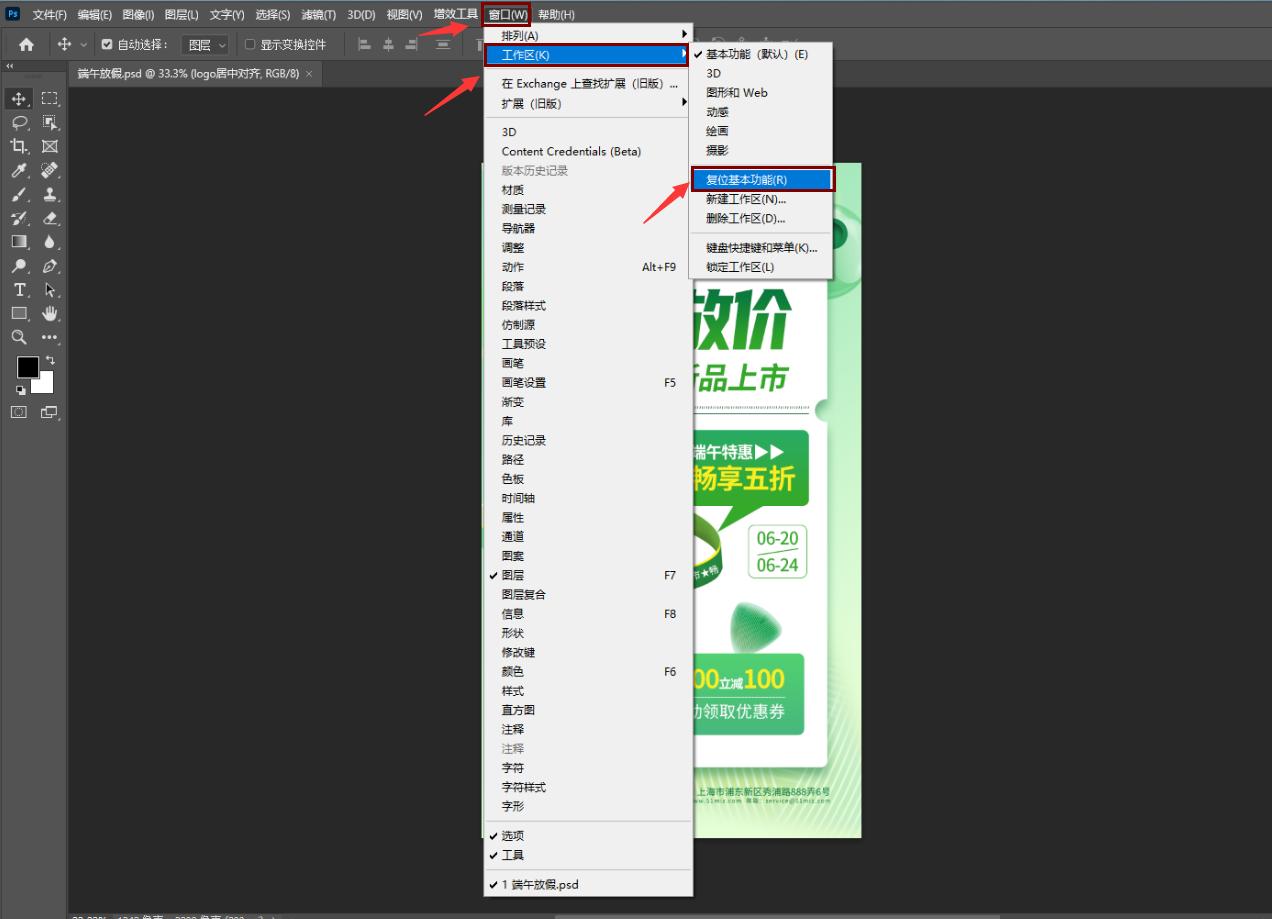1272x919 pixels.
Task: Select the Eyedropper tool
Action: pyautogui.click(x=19, y=170)
